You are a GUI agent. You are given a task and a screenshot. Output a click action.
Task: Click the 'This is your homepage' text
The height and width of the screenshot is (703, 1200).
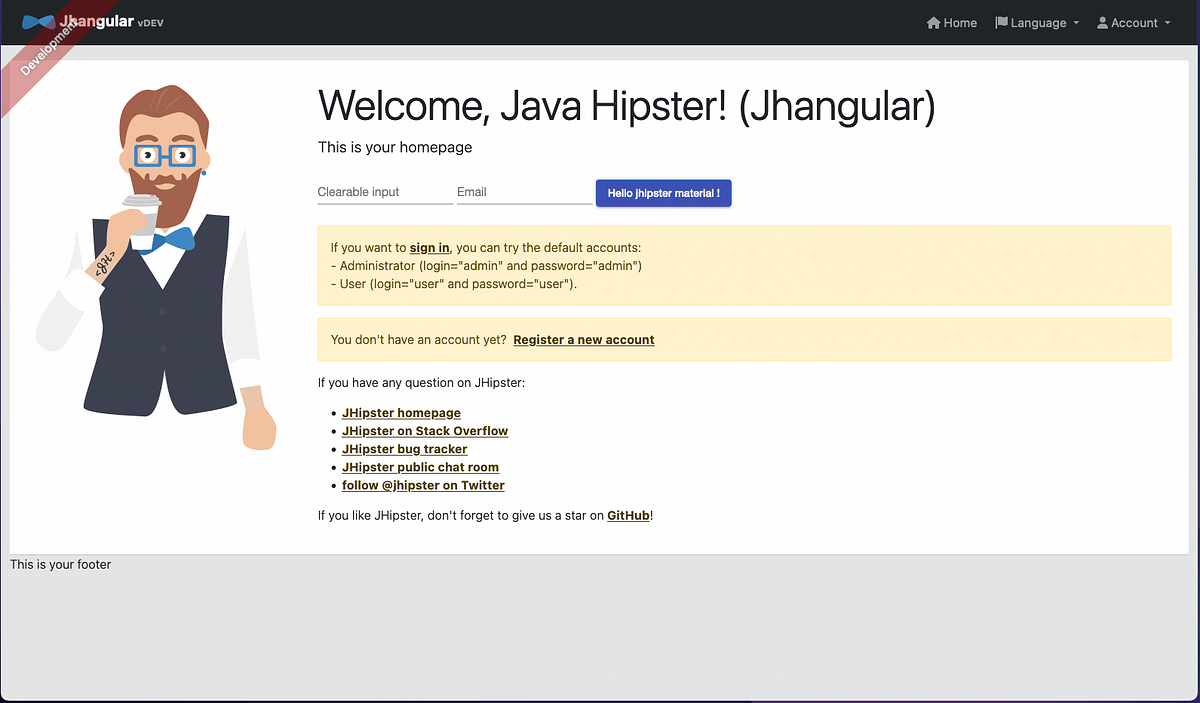(x=395, y=147)
